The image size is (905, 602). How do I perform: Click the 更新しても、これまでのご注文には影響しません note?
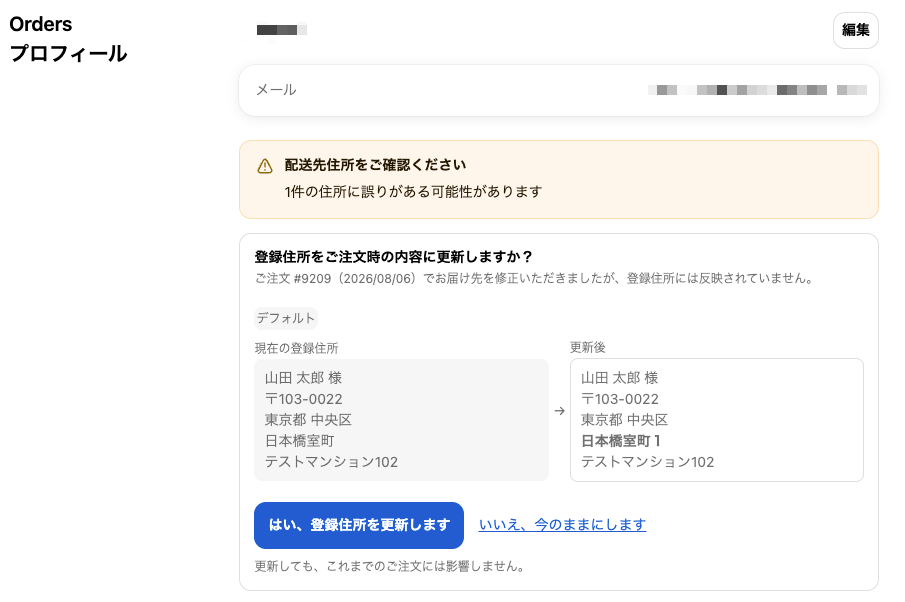tap(390, 566)
